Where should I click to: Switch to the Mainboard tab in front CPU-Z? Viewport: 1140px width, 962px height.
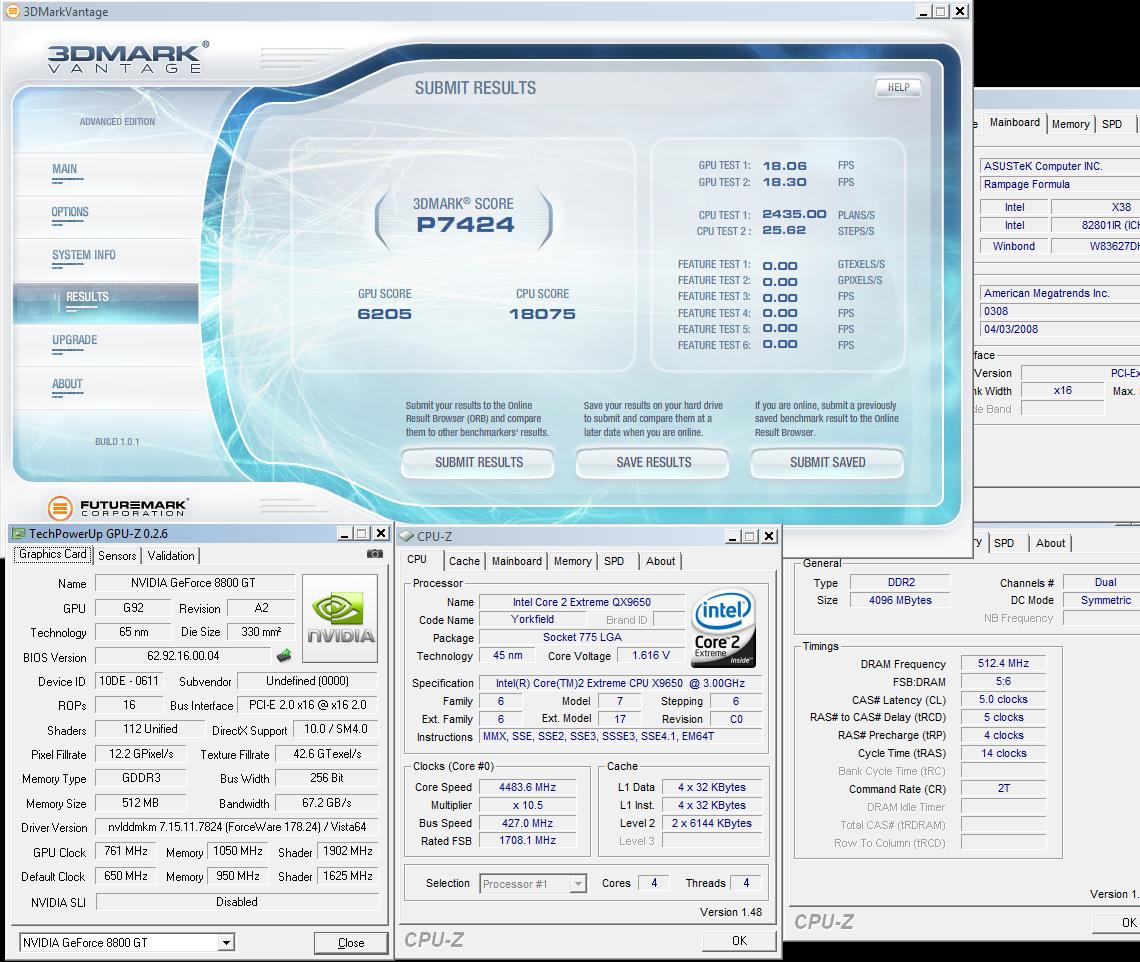click(516, 561)
